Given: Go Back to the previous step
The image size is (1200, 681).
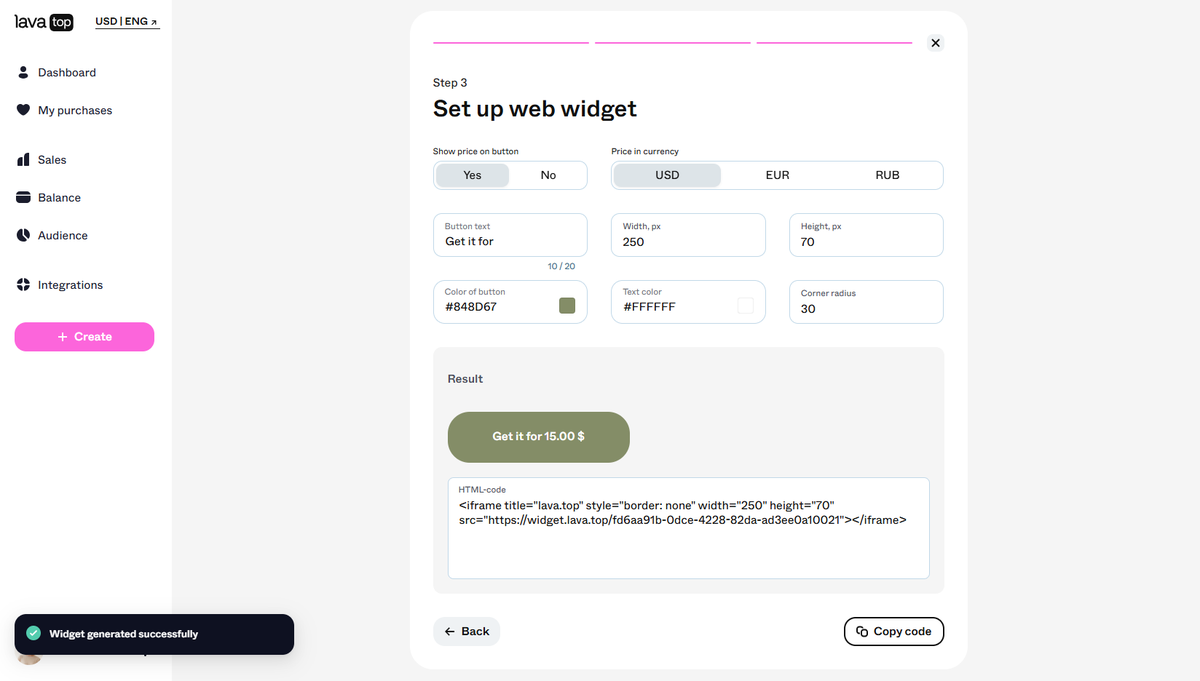Looking at the screenshot, I should pyautogui.click(x=467, y=632).
